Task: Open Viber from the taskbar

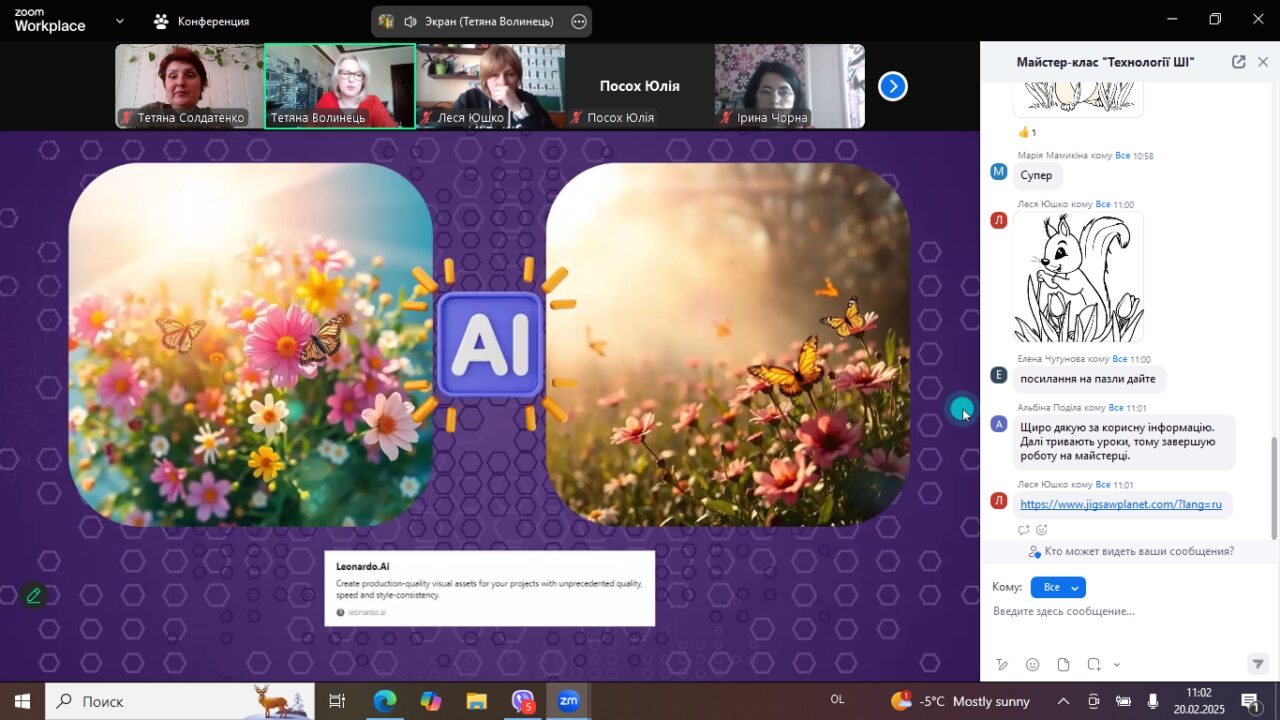Action: point(523,702)
